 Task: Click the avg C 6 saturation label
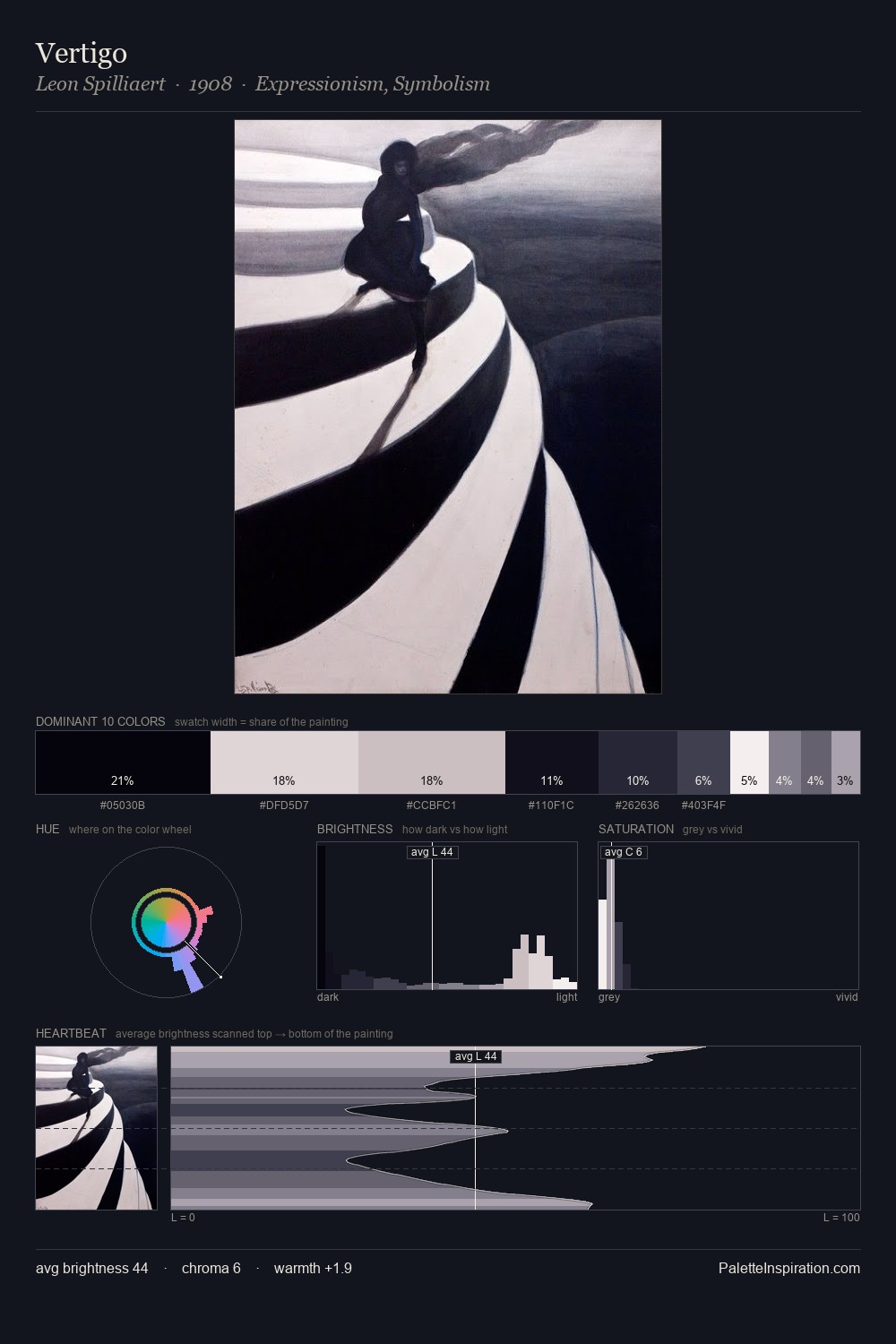[x=624, y=852]
